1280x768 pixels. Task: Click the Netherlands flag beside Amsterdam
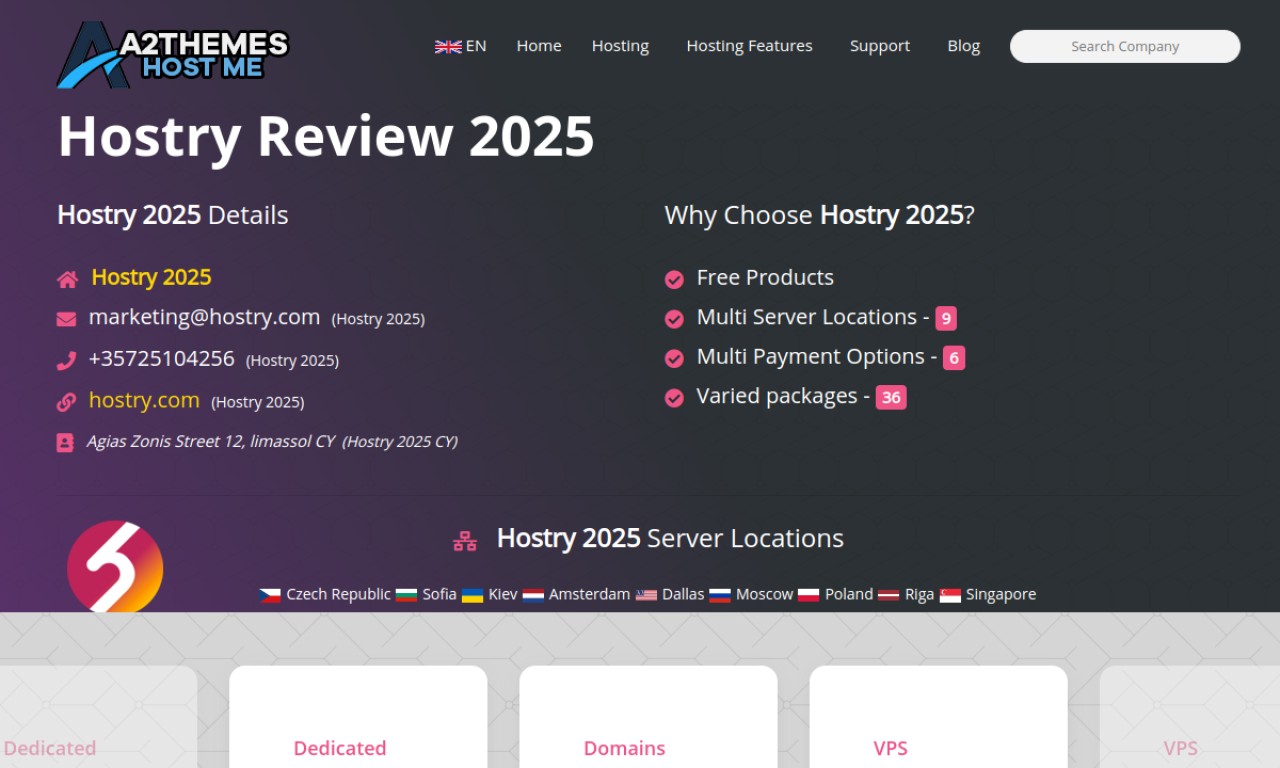click(x=533, y=595)
